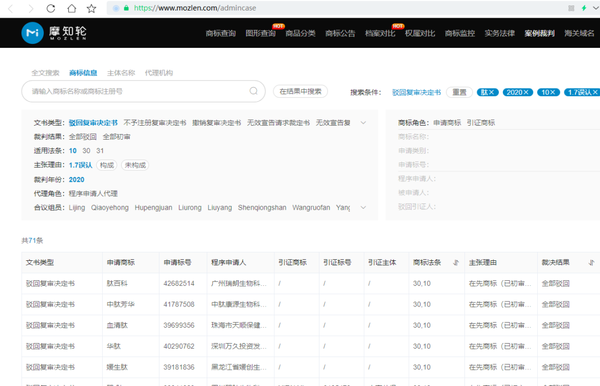The image size is (600, 386).
Task: Open the browser dropdown arrow at top right
Action: click(595, 8)
